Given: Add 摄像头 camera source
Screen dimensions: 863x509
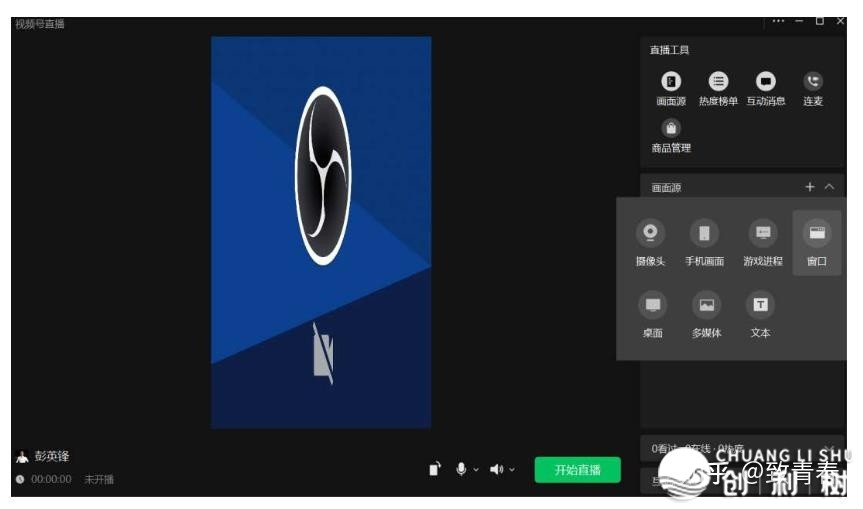Looking at the screenshot, I should (650, 242).
